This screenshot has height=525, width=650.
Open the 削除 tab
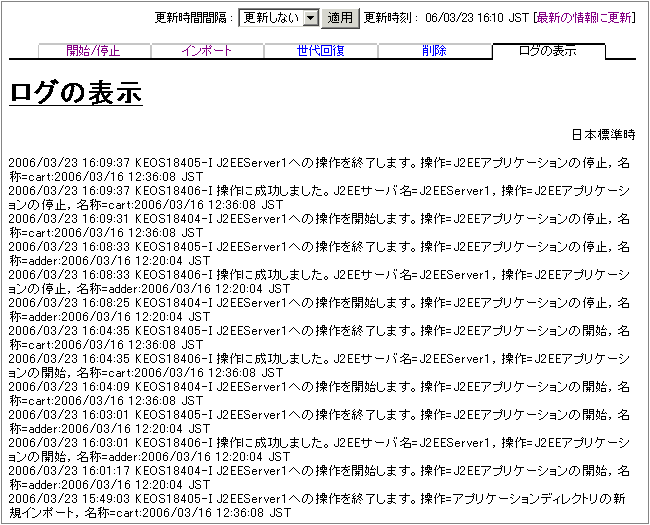[x=434, y=51]
